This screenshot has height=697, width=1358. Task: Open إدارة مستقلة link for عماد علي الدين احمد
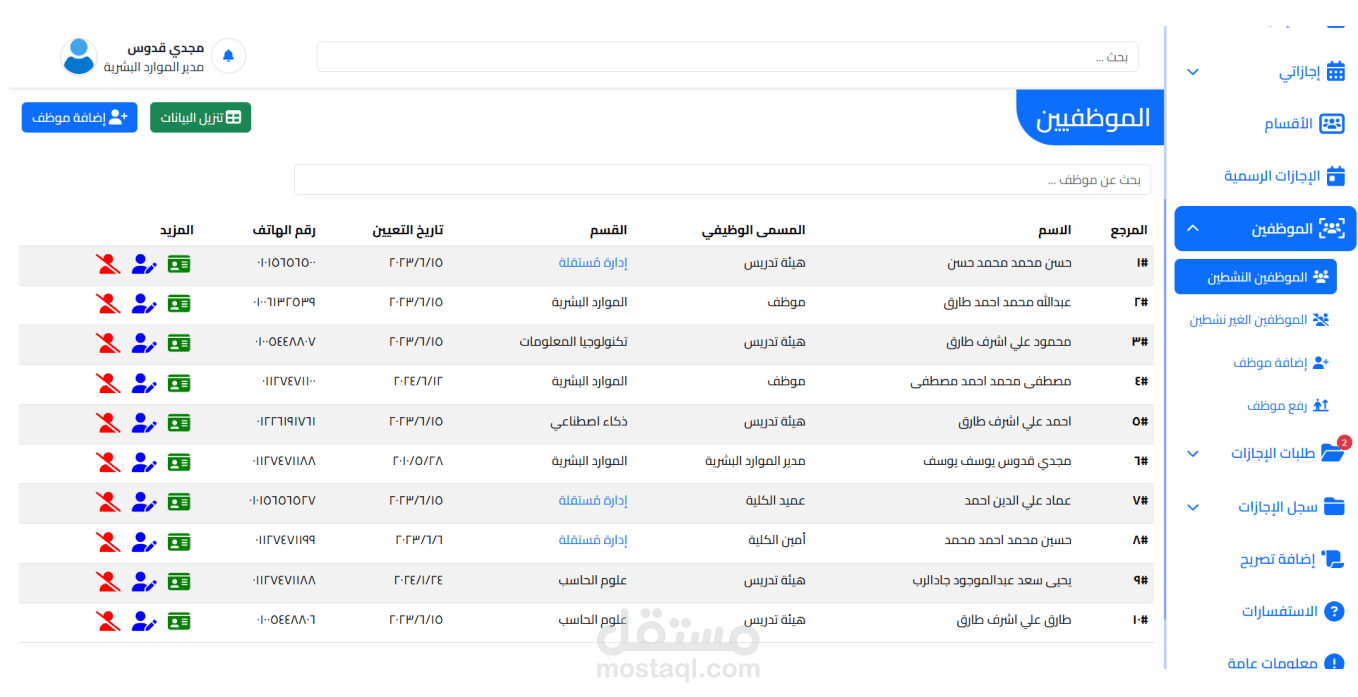[593, 500]
